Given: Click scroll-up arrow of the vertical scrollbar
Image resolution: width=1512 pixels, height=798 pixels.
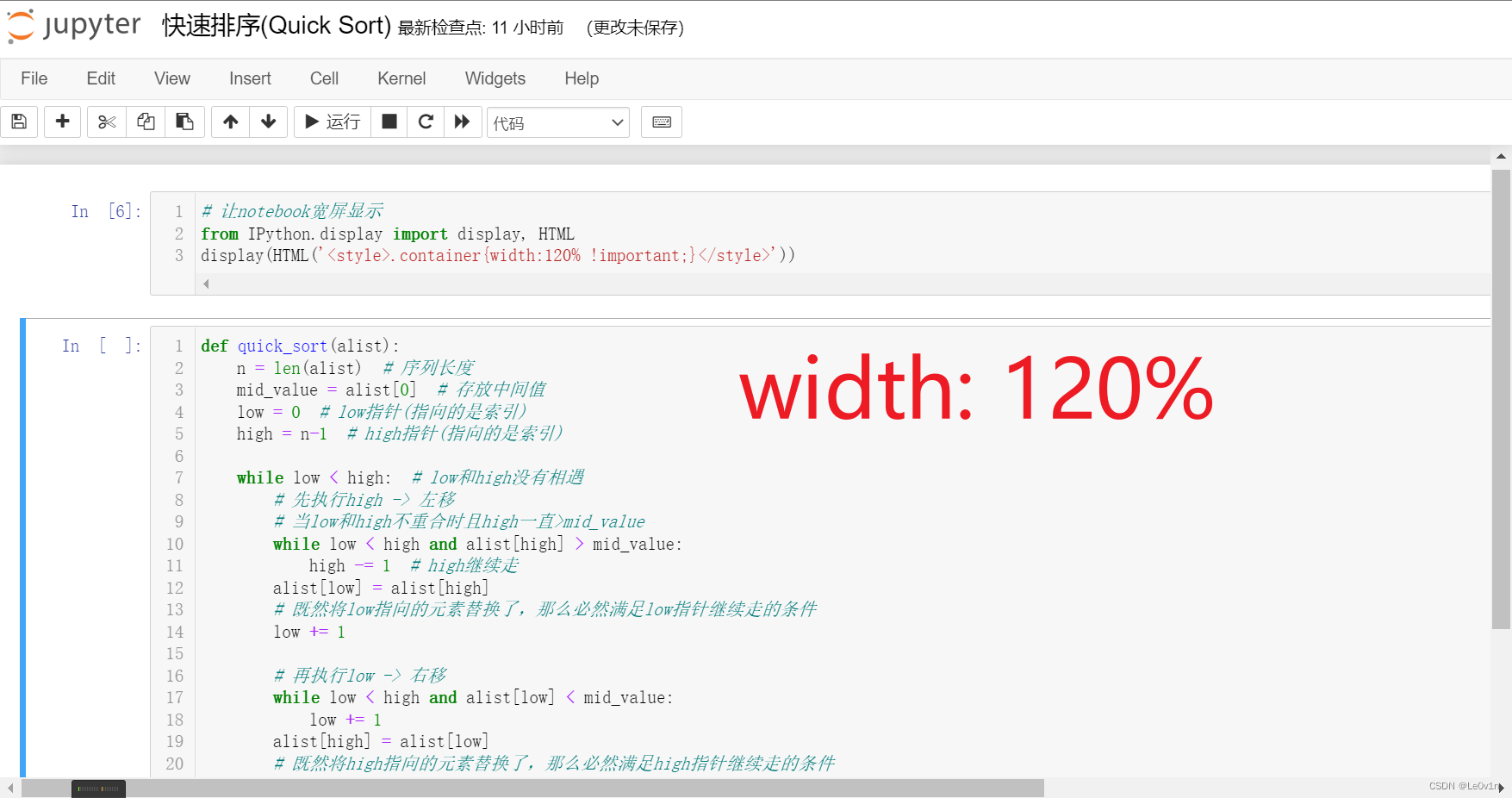Looking at the screenshot, I should tap(1501, 156).
